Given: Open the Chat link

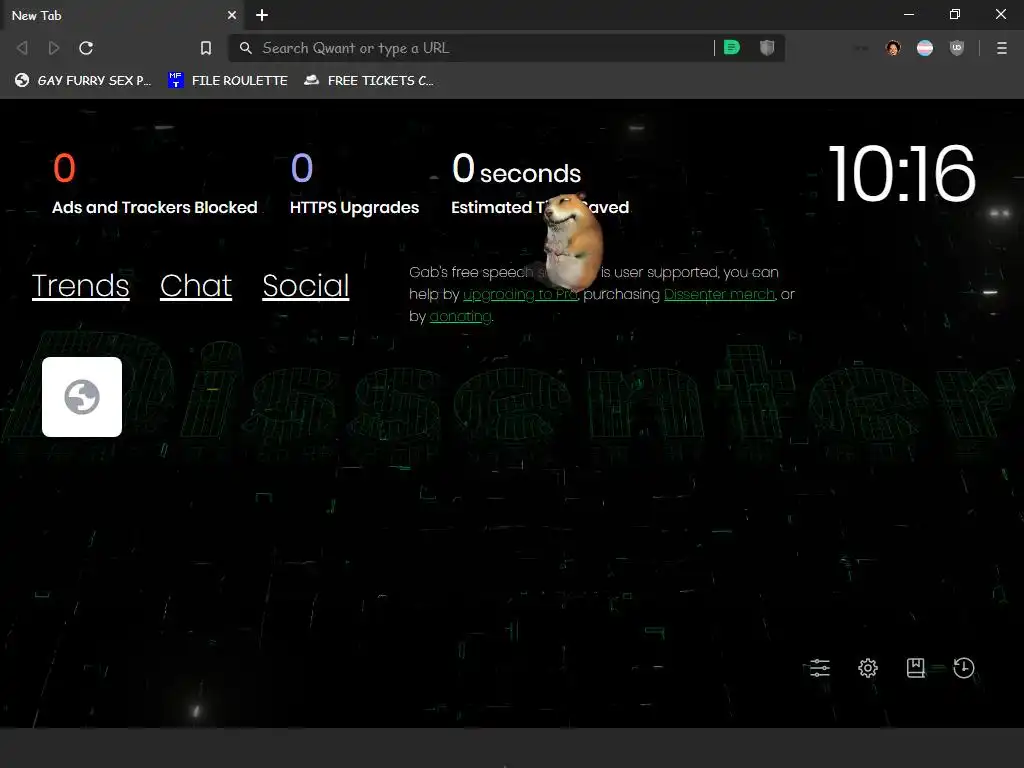Looking at the screenshot, I should [x=196, y=285].
